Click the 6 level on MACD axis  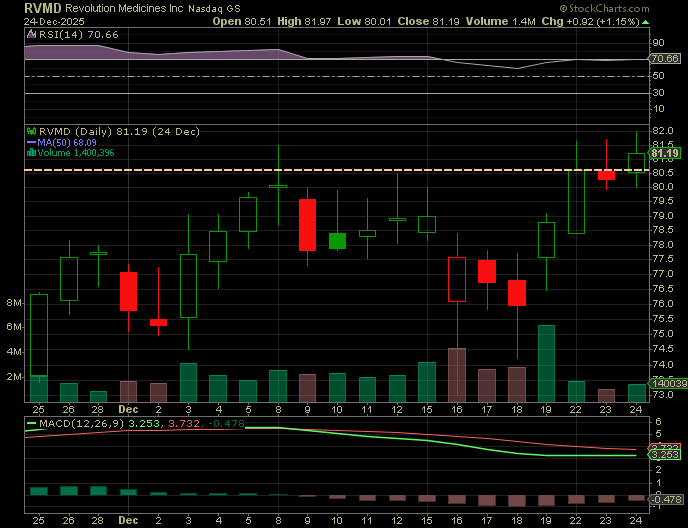(658, 421)
